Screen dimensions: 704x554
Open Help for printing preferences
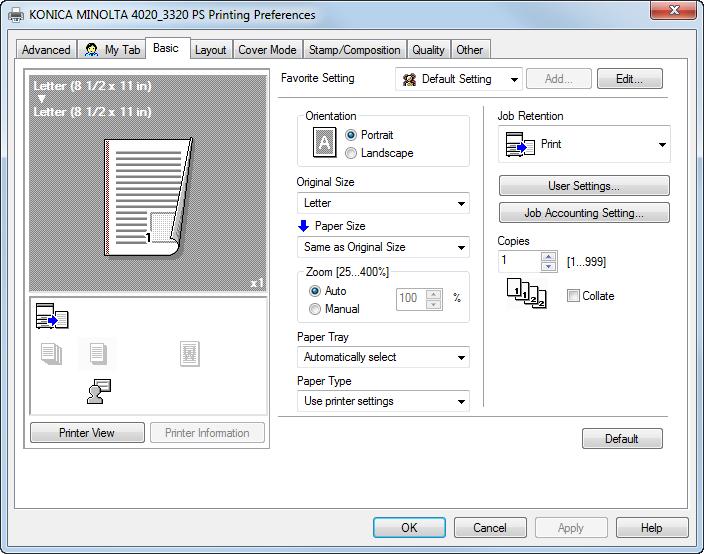tap(652, 528)
